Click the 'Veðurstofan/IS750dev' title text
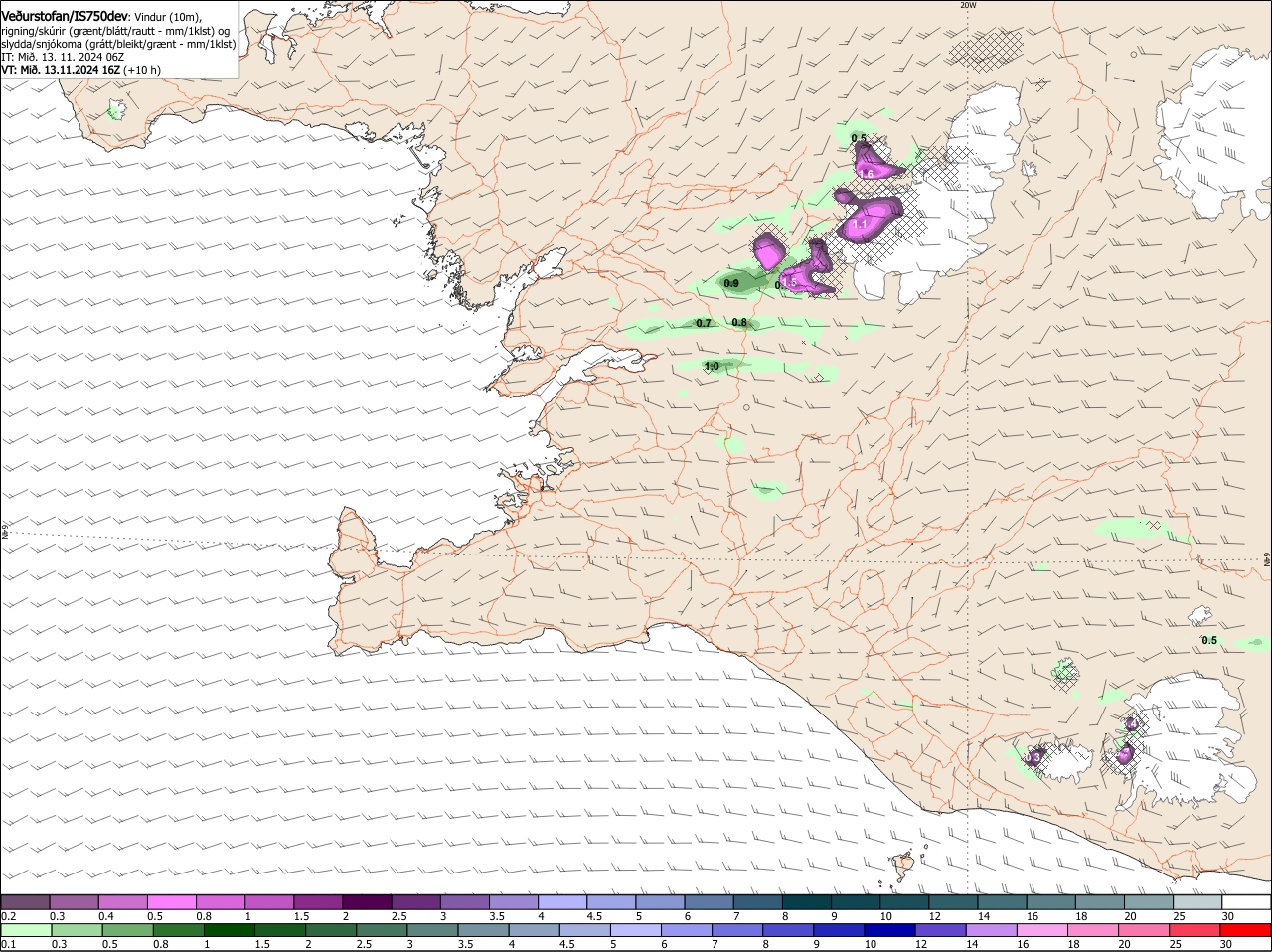The width and height of the screenshot is (1272, 952). click(x=65, y=16)
